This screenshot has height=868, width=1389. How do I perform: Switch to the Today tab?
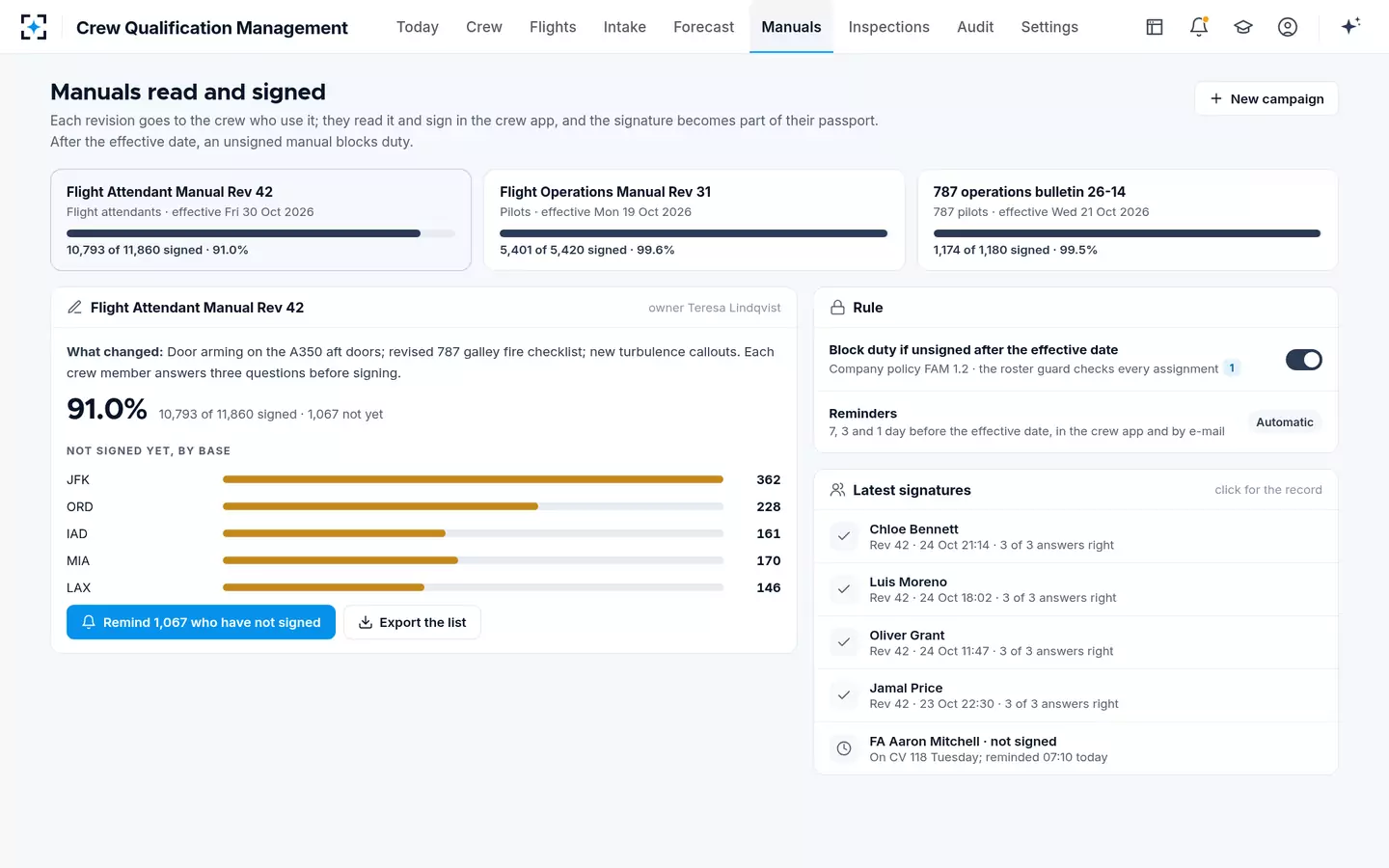pyautogui.click(x=418, y=27)
